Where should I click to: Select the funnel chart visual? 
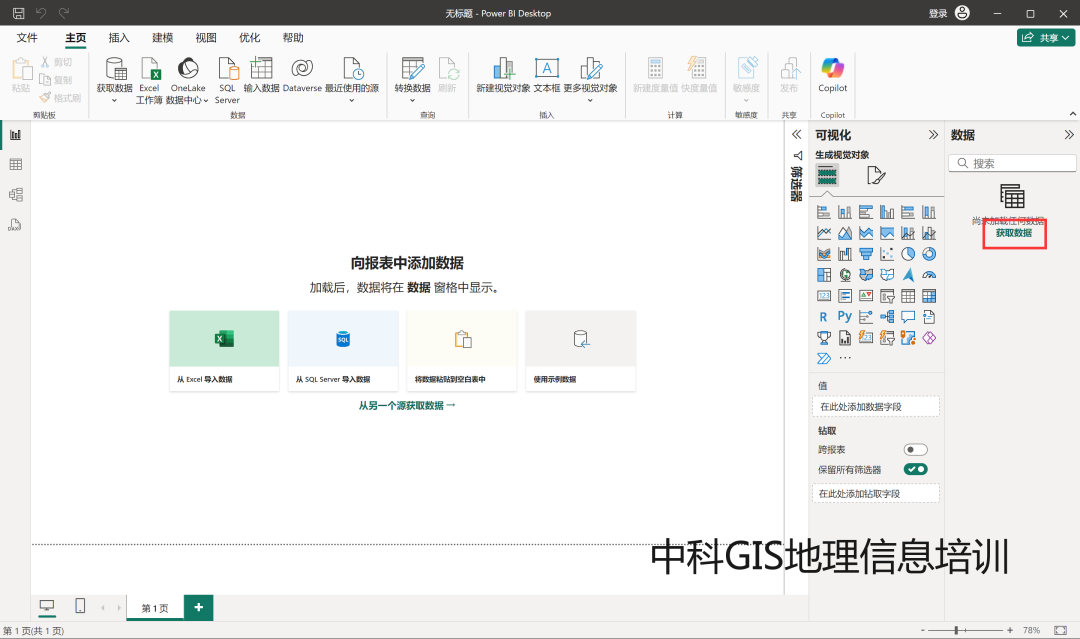(866, 254)
